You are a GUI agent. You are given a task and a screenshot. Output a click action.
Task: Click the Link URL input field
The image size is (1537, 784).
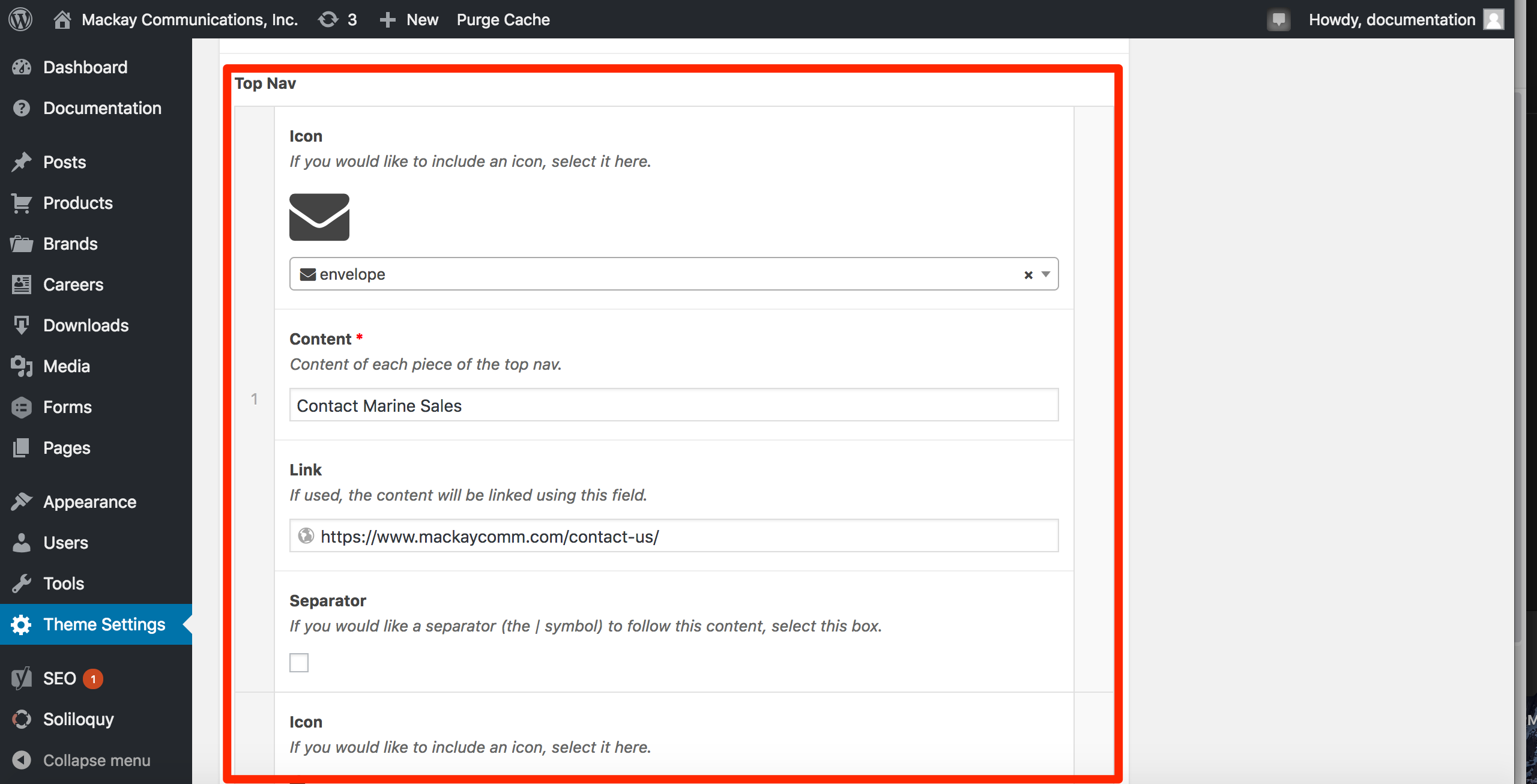coord(674,536)
